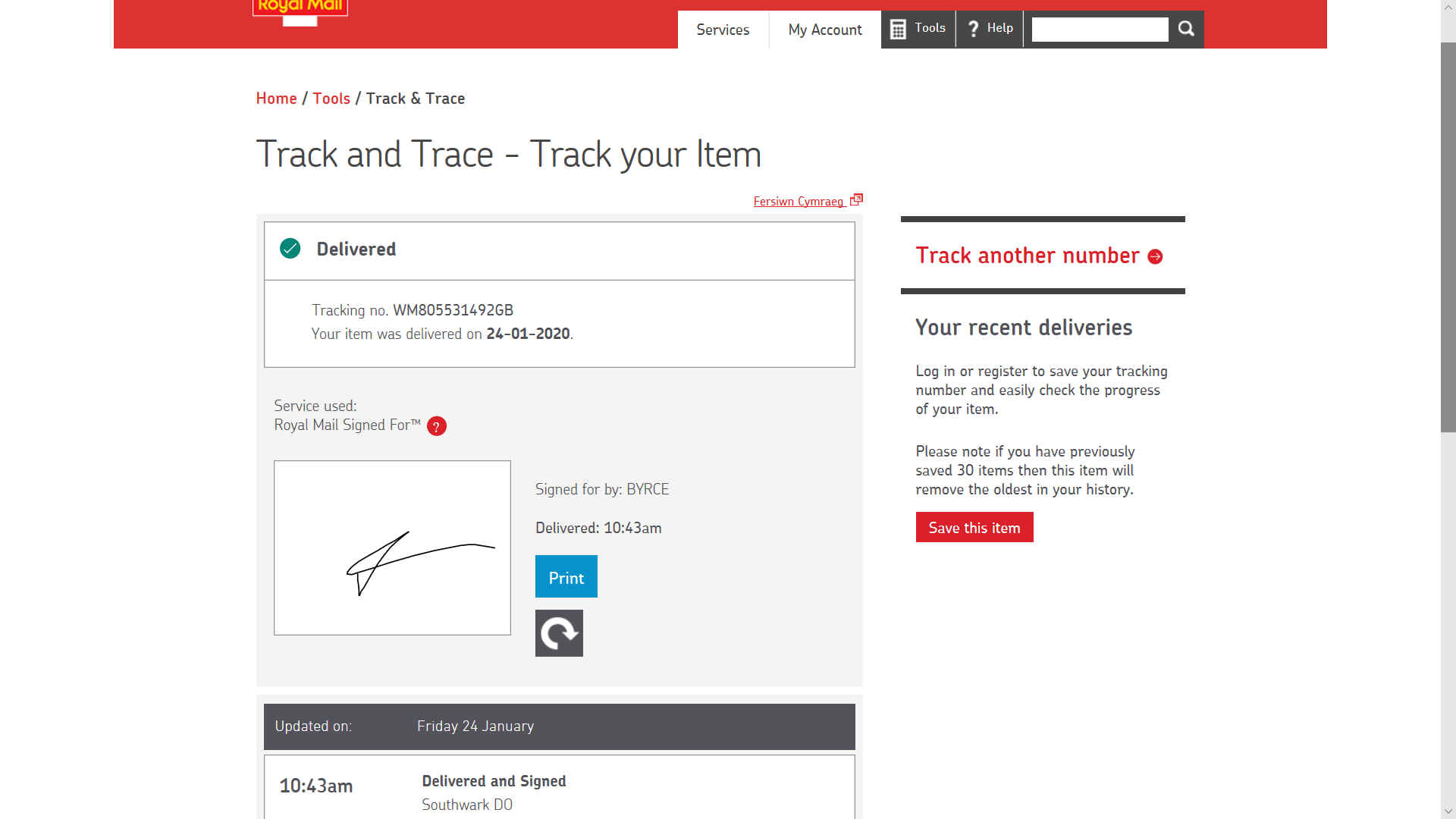Click 'Royal Mail Signed For' service text
Image resolution: width=1456 pixels, height=819 pixels.
347,425
